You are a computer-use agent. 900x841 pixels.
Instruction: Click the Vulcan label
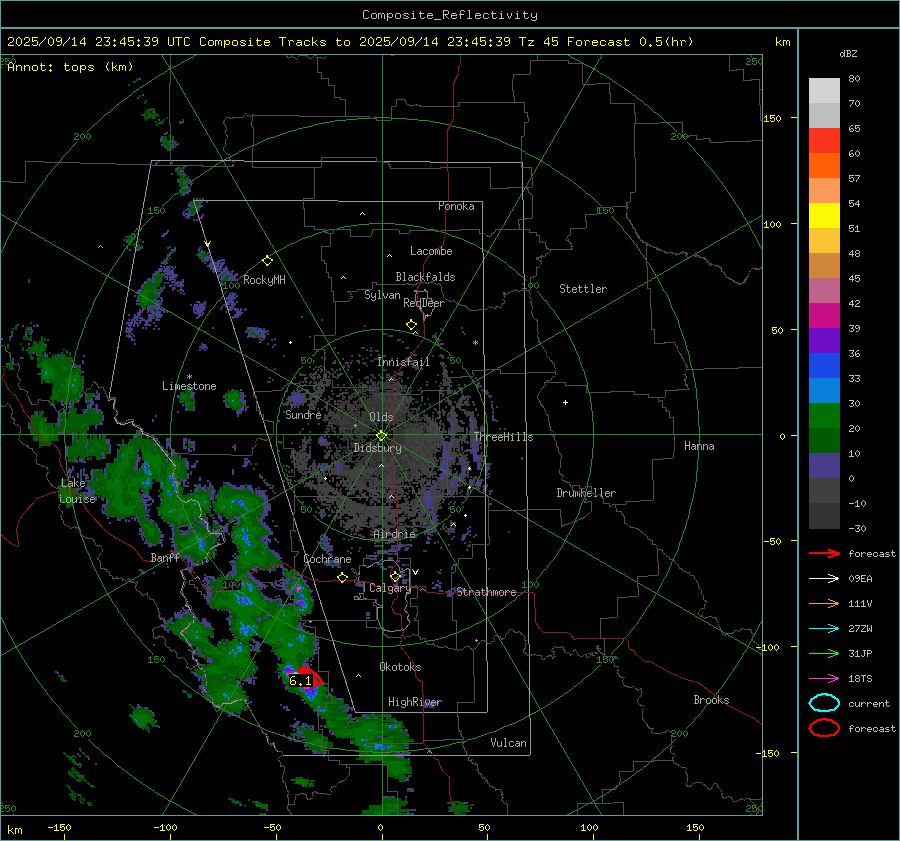508,743
